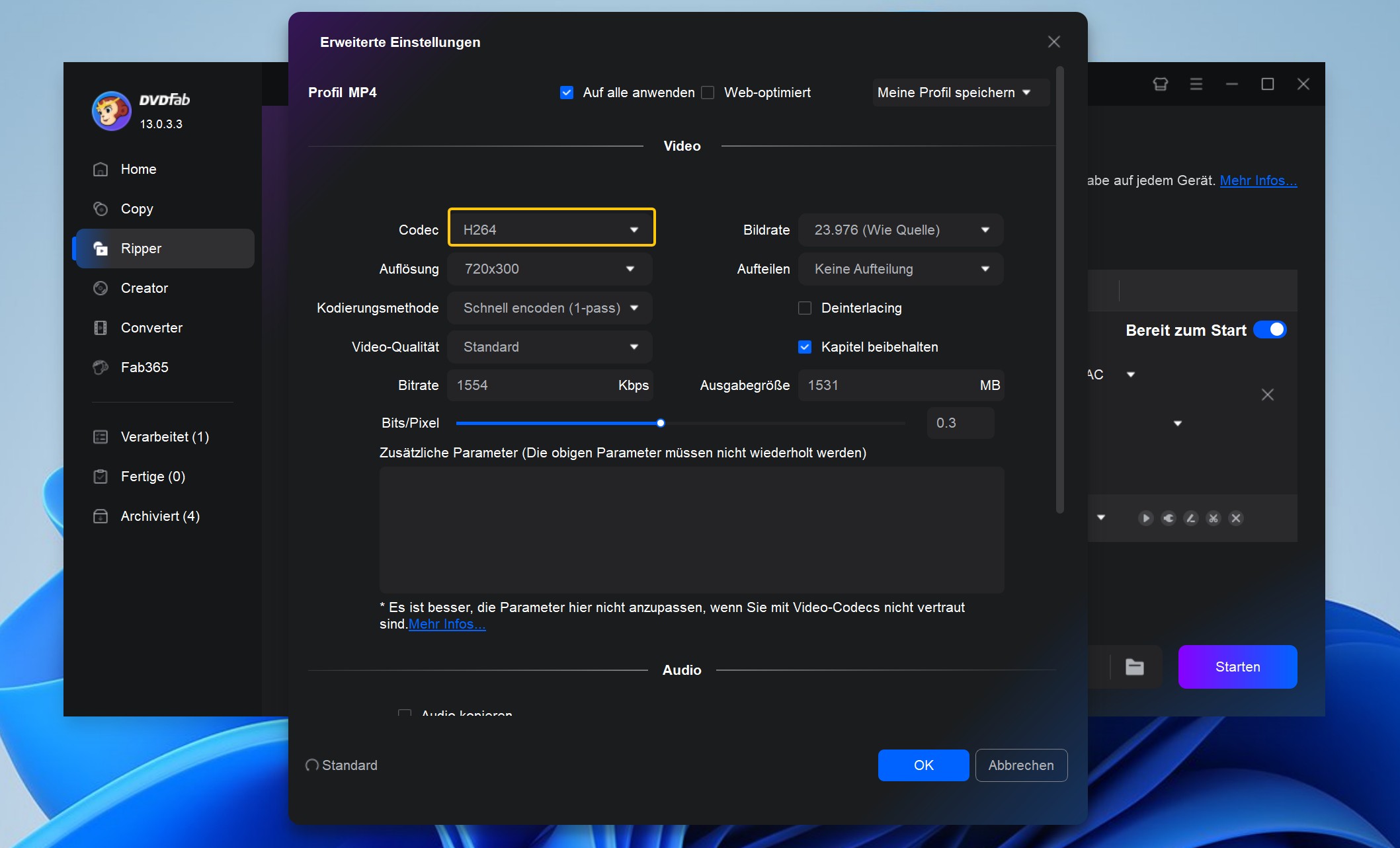Click the dialog vertical scrollbar
Image resolution: width=1400 pixels, height=848 pixels.
click(1059, 289)
